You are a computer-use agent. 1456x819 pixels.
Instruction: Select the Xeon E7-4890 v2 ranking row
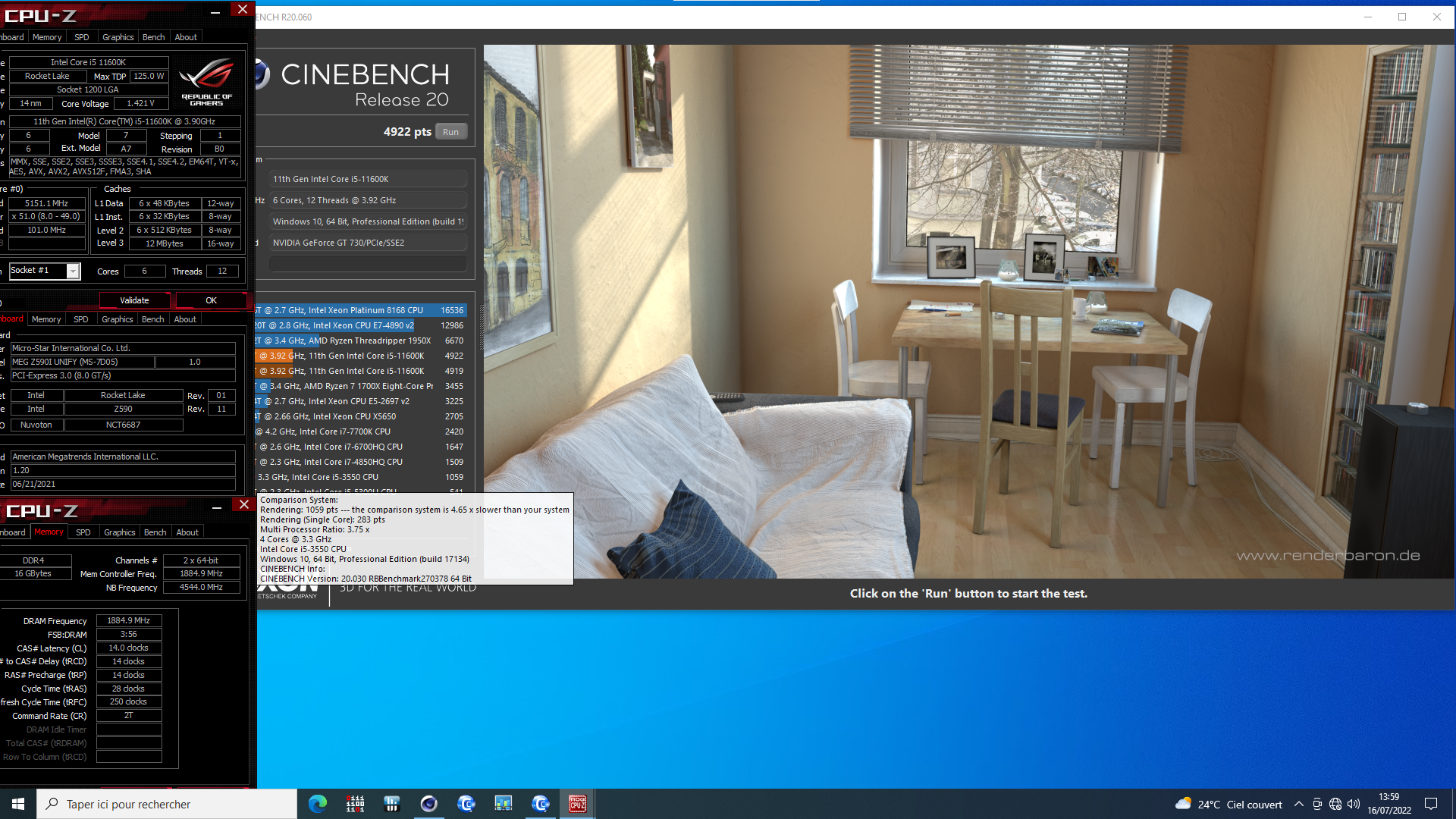coord(361,325)
